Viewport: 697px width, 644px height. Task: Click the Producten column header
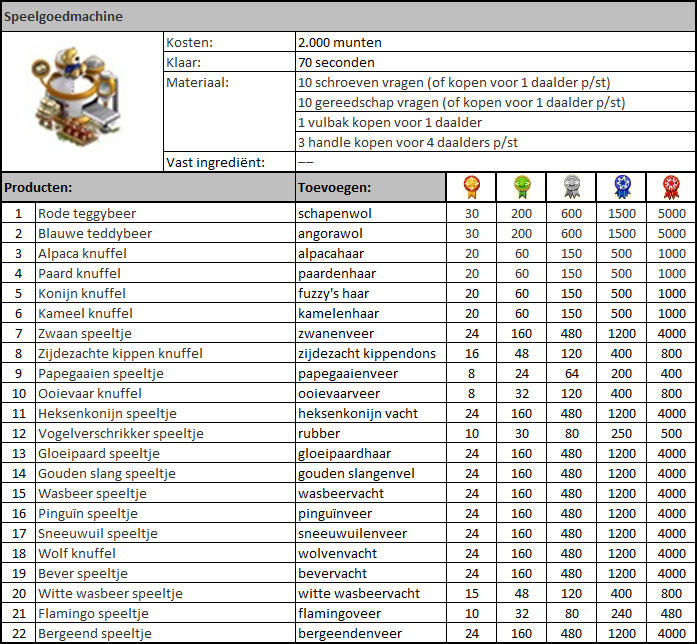tap(38, 187)
